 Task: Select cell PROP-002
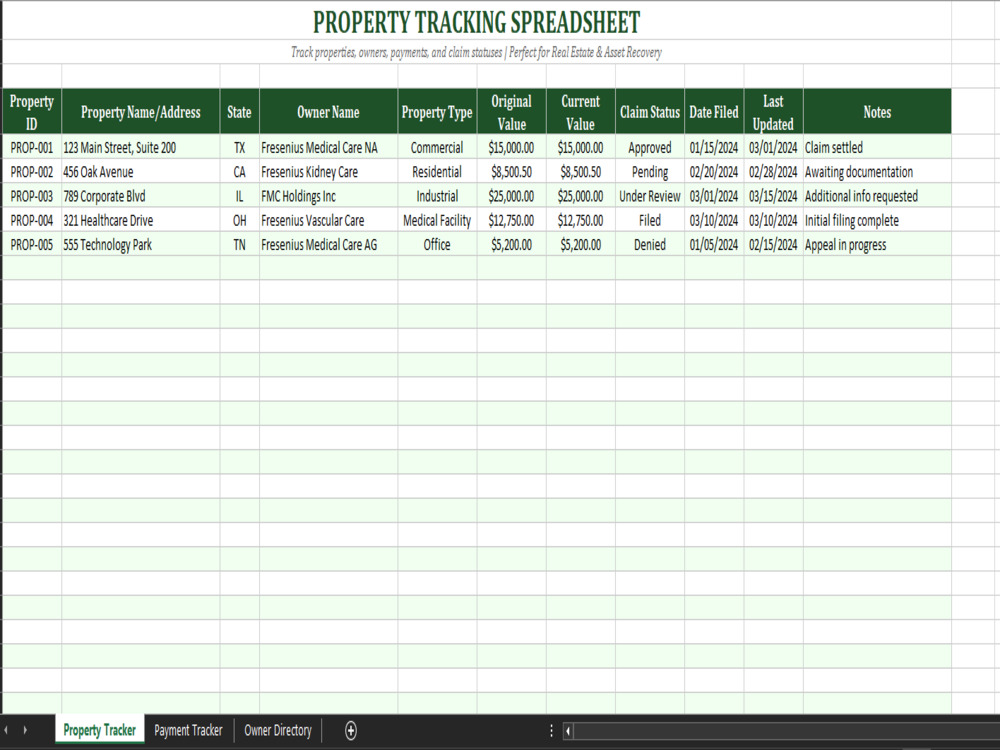click(x=31, y=172)
